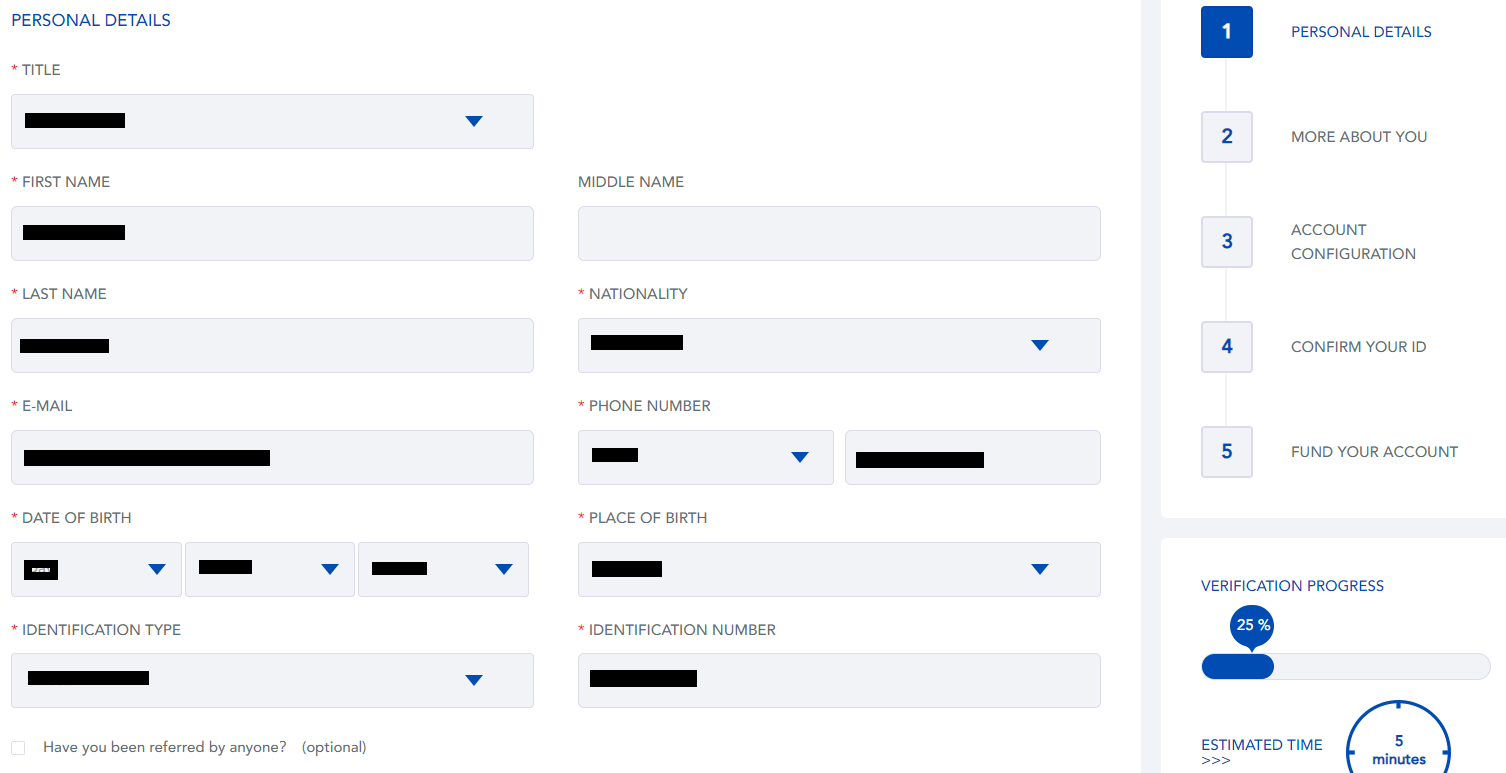Click step 1 Personal Details number box
The image size is (1506, 773).
(x=1226, y=32)
